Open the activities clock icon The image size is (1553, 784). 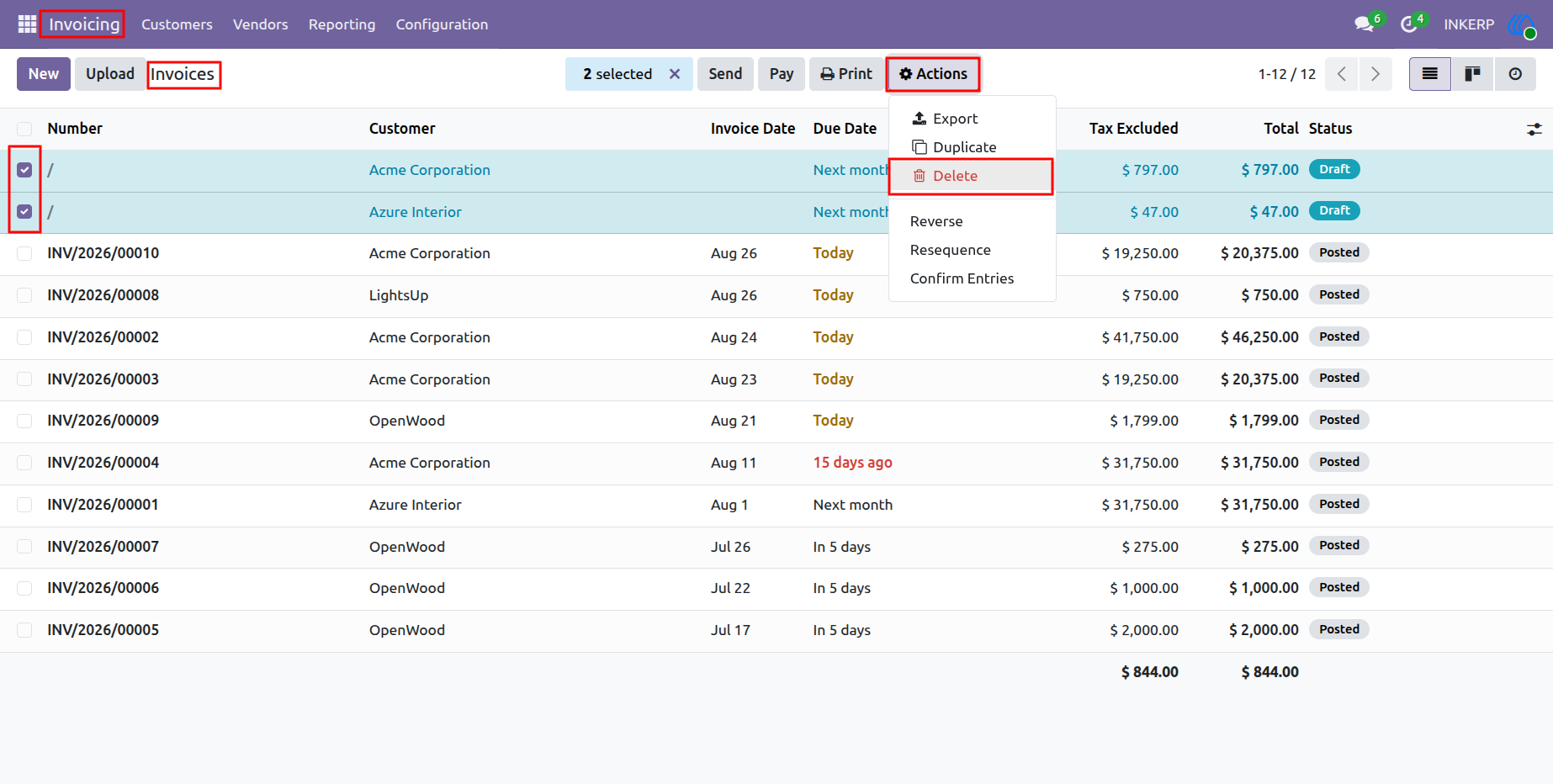tap(1408, 24)
